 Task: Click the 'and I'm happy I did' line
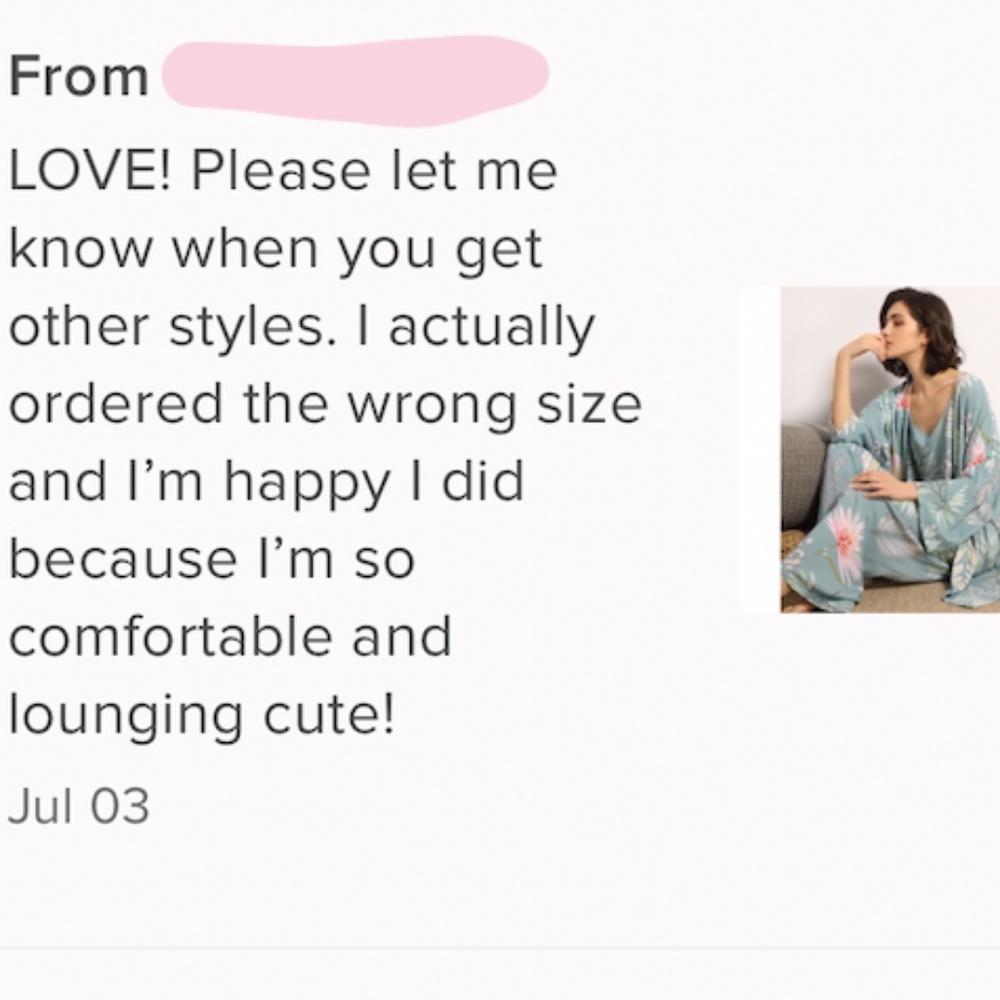267,483
